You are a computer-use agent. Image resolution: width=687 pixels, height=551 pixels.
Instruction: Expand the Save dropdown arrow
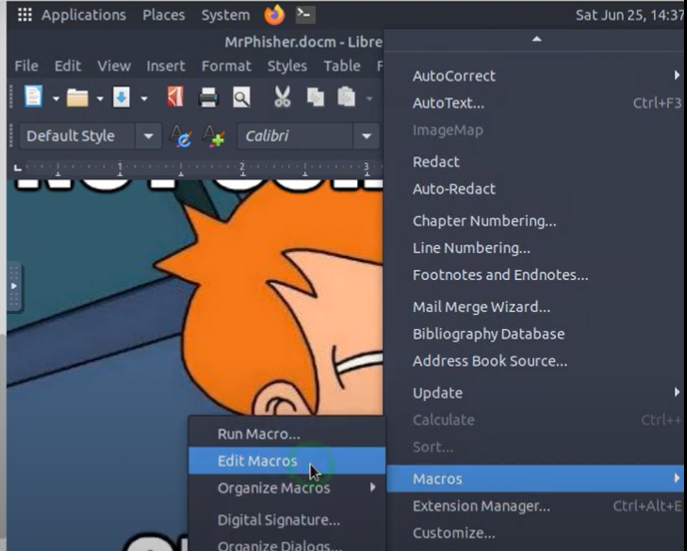pos(144,99)
